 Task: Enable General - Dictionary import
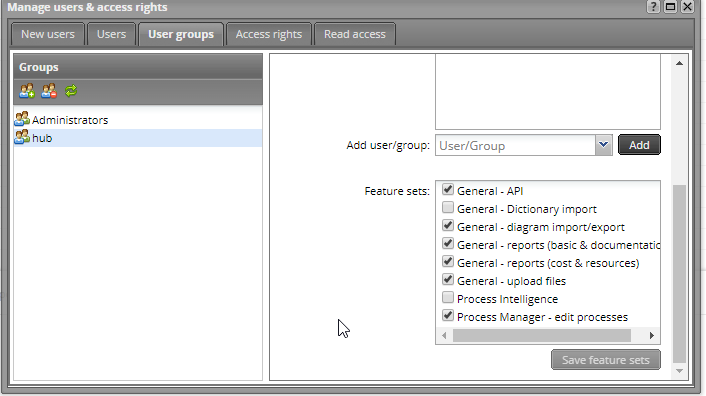[x=448, y=207]
